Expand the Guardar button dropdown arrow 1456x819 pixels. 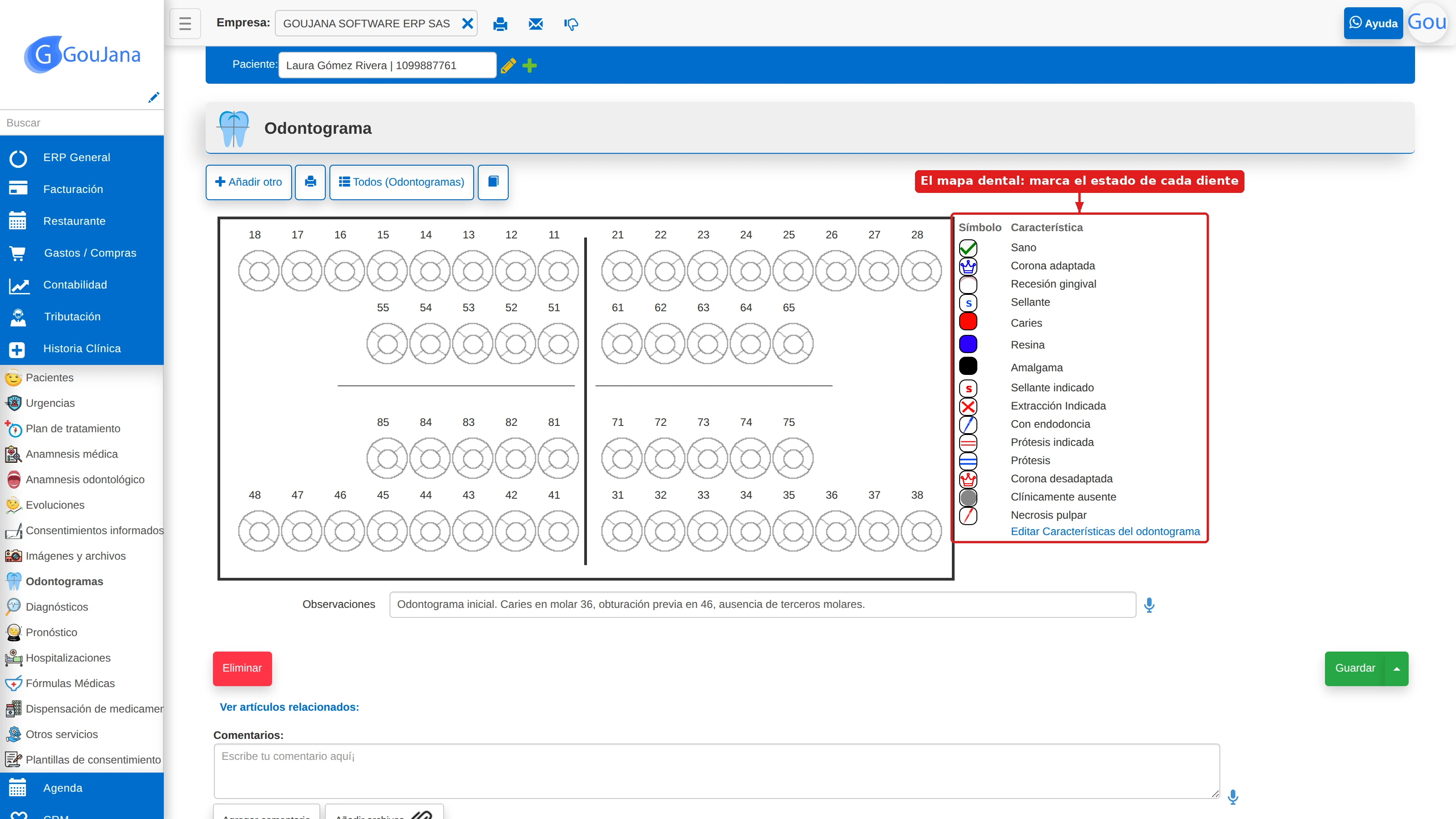[x=1396, y=669]
